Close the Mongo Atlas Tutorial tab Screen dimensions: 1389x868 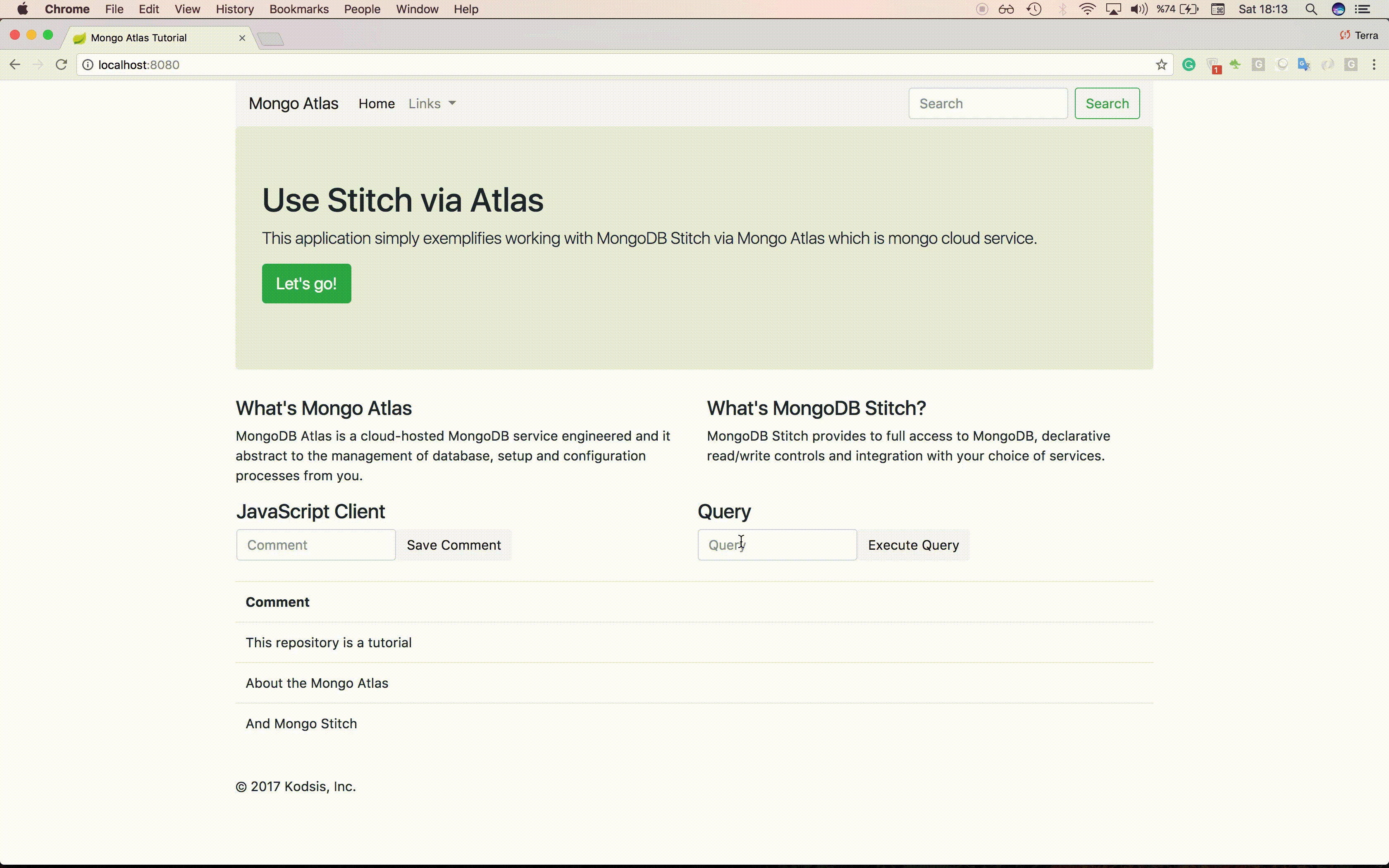(242, 38)
